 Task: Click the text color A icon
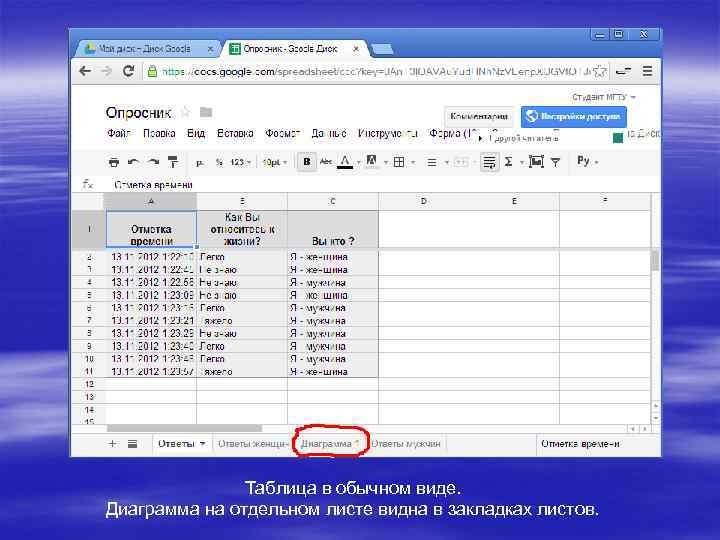(345, 162)
